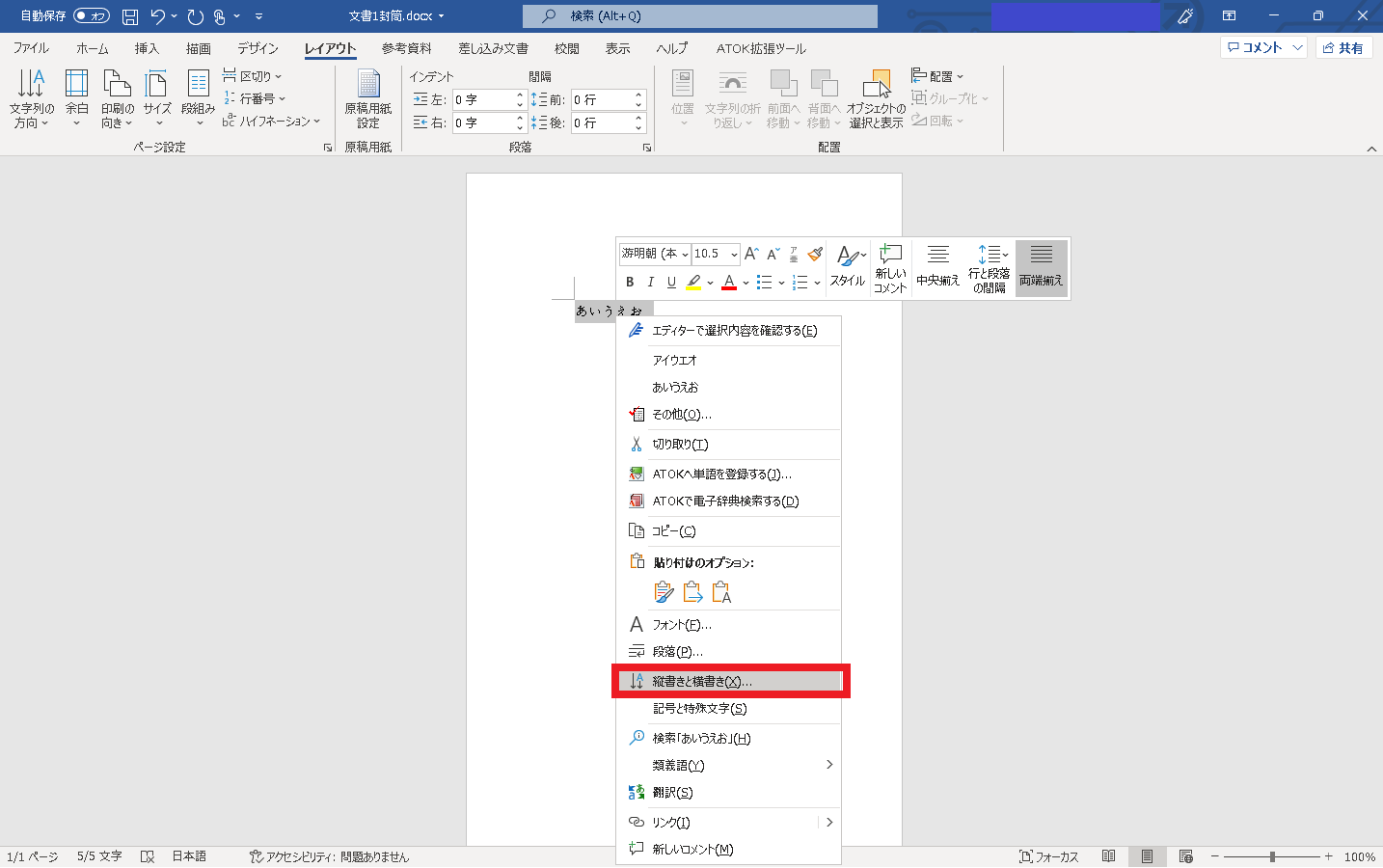Click the 共有 share button
Image resolution: width=1383 pixels, height=868 pixels.
pyautogui.click(x=1343, y=47)
